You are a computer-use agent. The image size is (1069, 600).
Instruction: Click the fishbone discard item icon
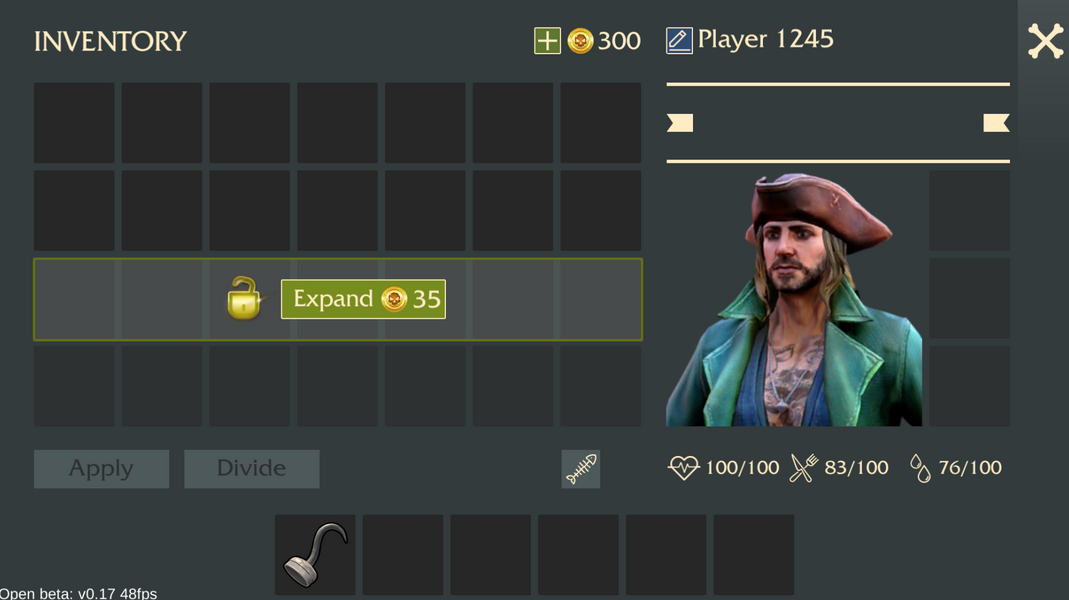click(581, 469)
